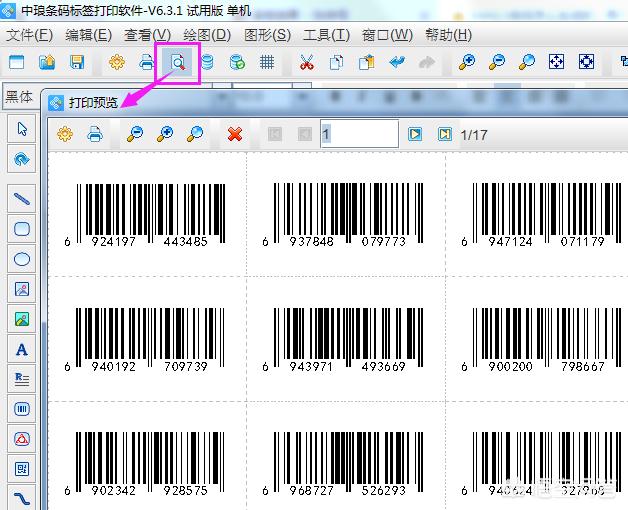Click the fit-to-window expand arrows icon
This screenshot has width=628, height=510.
(556, 62)
